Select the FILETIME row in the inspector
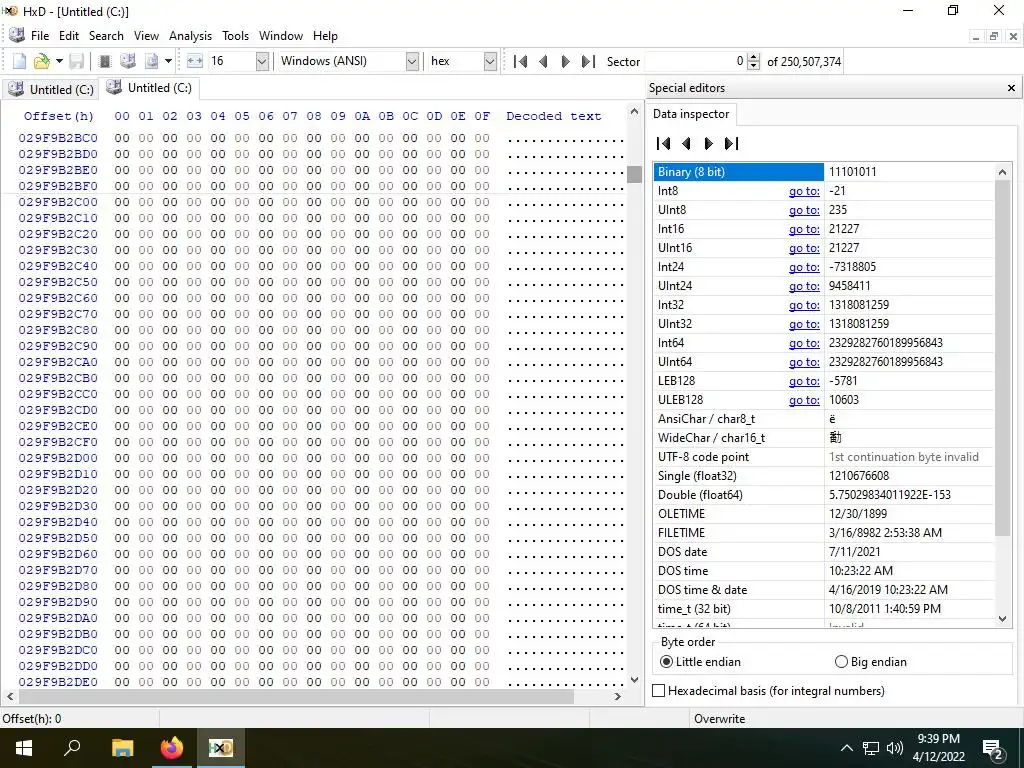Viewport: 1024px width, 768px height. tap(824, 533)
